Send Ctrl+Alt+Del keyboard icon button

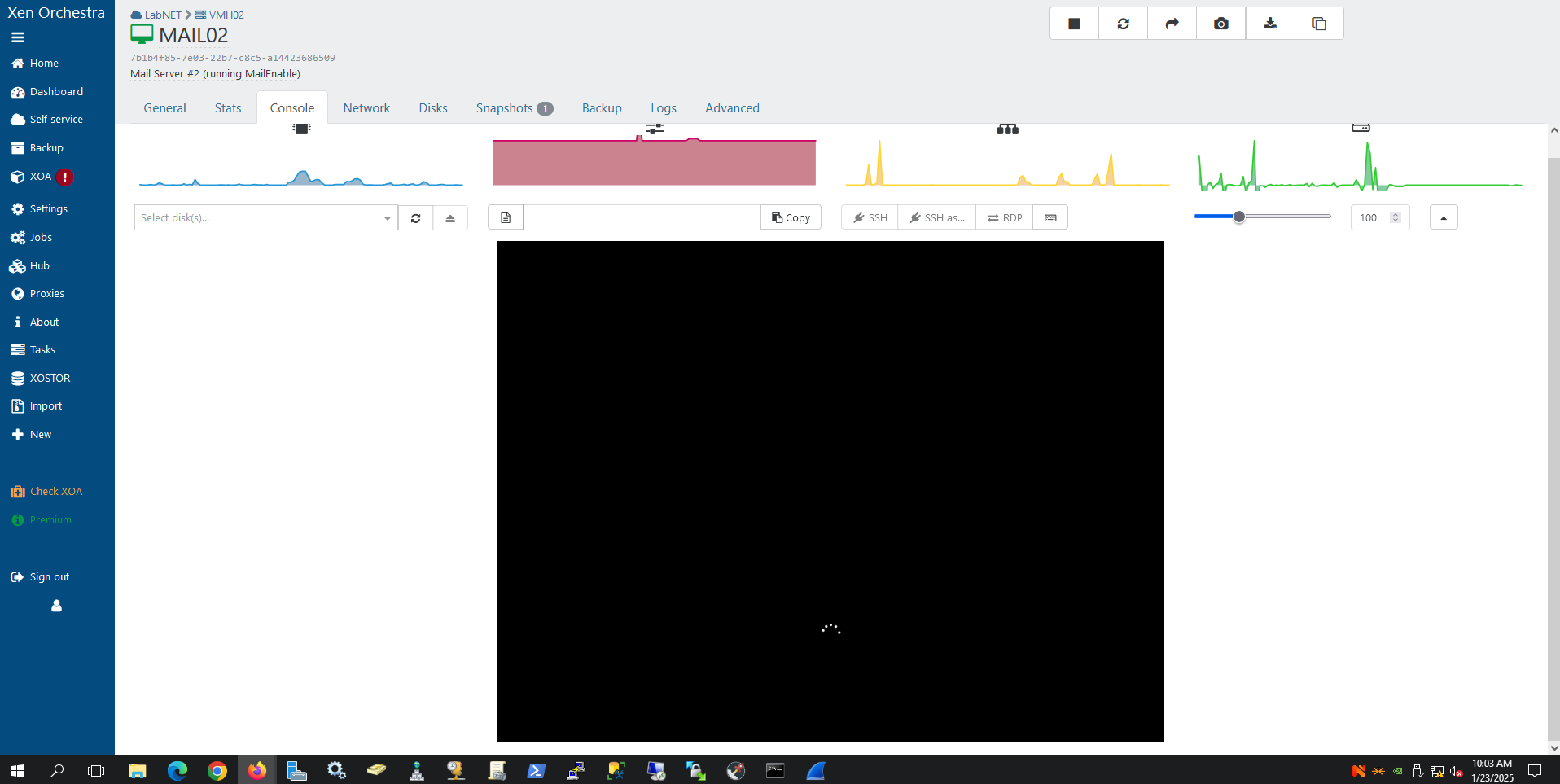click(x=1050, y=217)
